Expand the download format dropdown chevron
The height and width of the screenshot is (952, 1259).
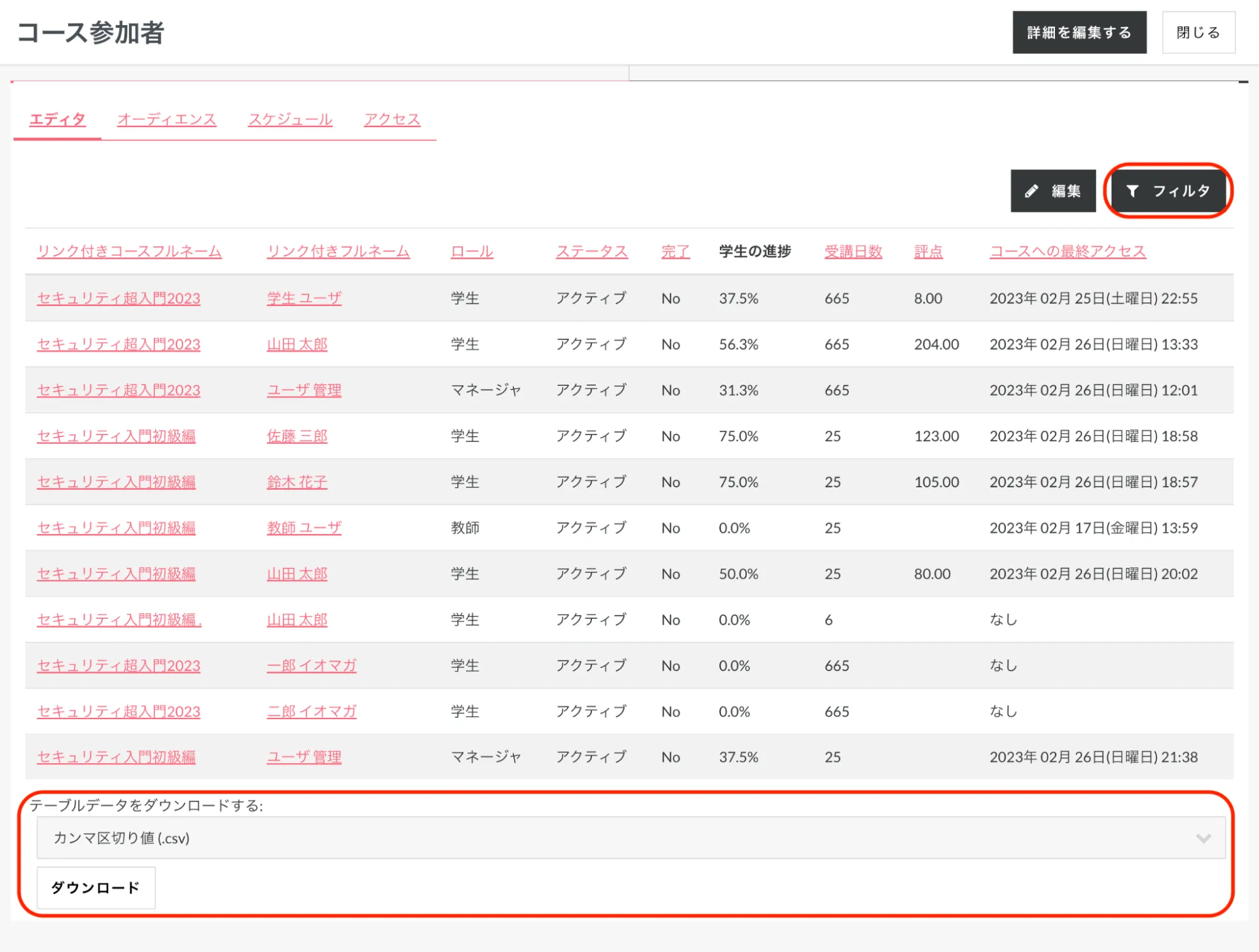click(1203, 838)
